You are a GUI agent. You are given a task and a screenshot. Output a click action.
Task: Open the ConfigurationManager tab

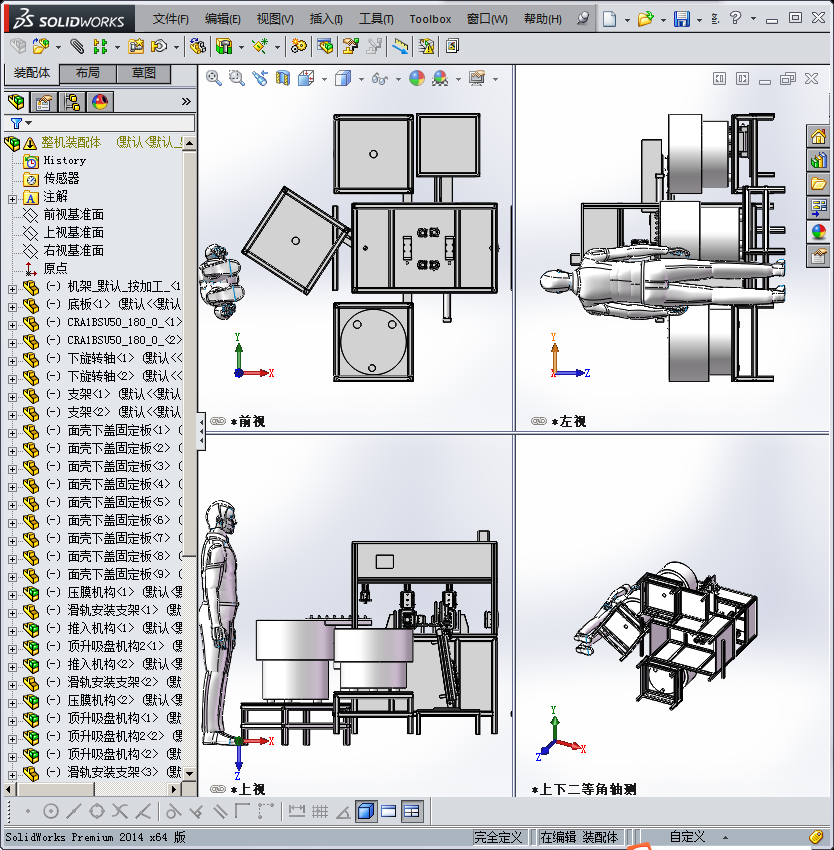[x=72, y=101]
